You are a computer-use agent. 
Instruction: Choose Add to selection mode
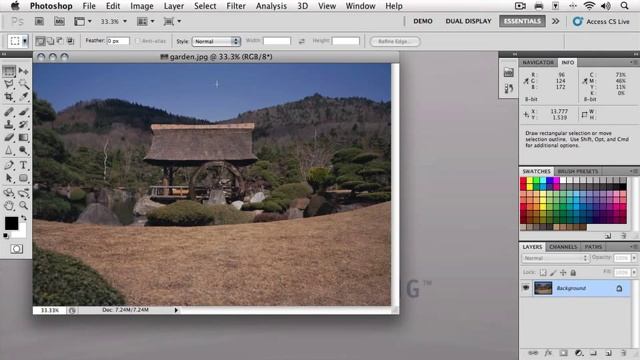50,41
